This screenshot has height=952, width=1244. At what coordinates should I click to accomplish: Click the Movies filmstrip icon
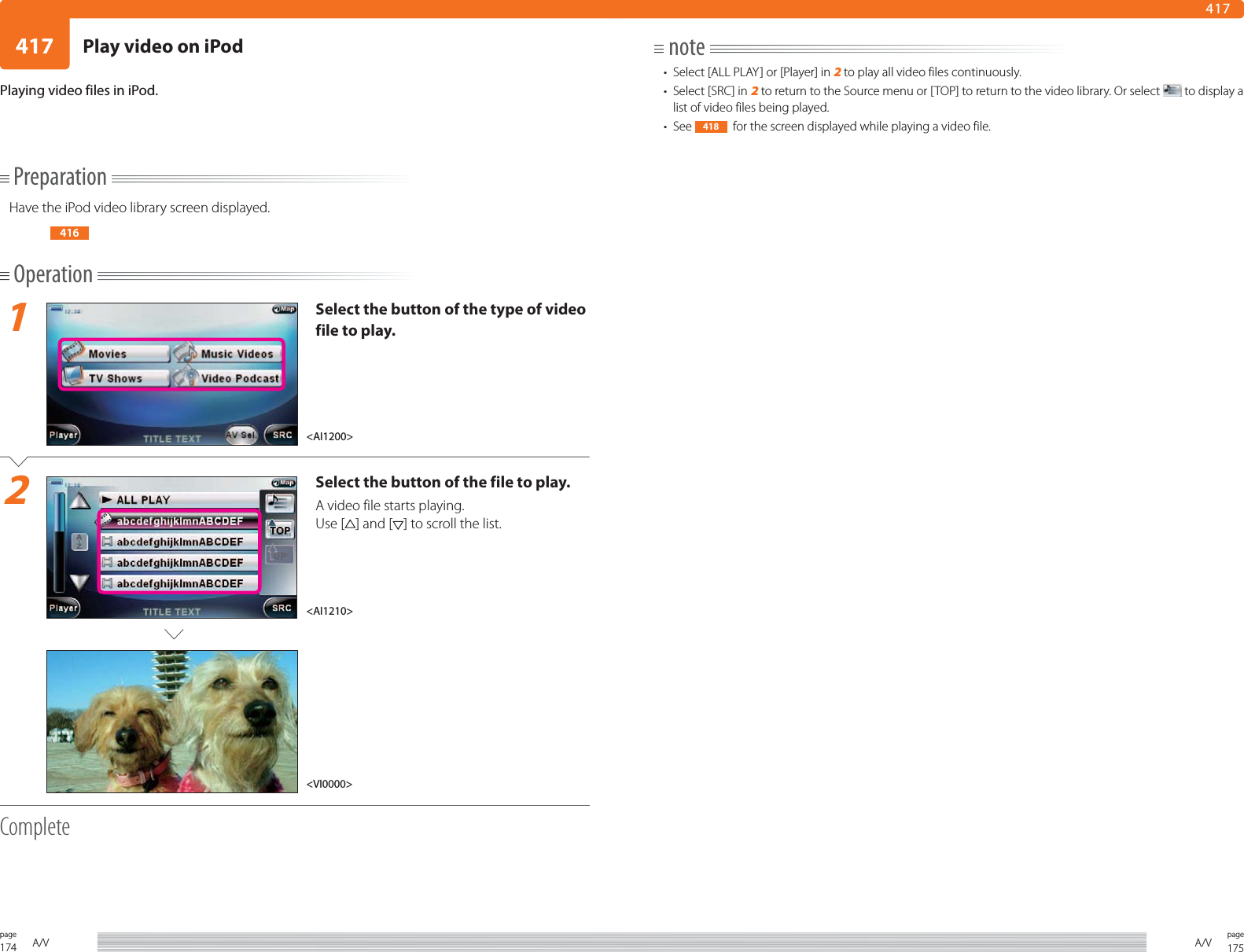[73, 351]
